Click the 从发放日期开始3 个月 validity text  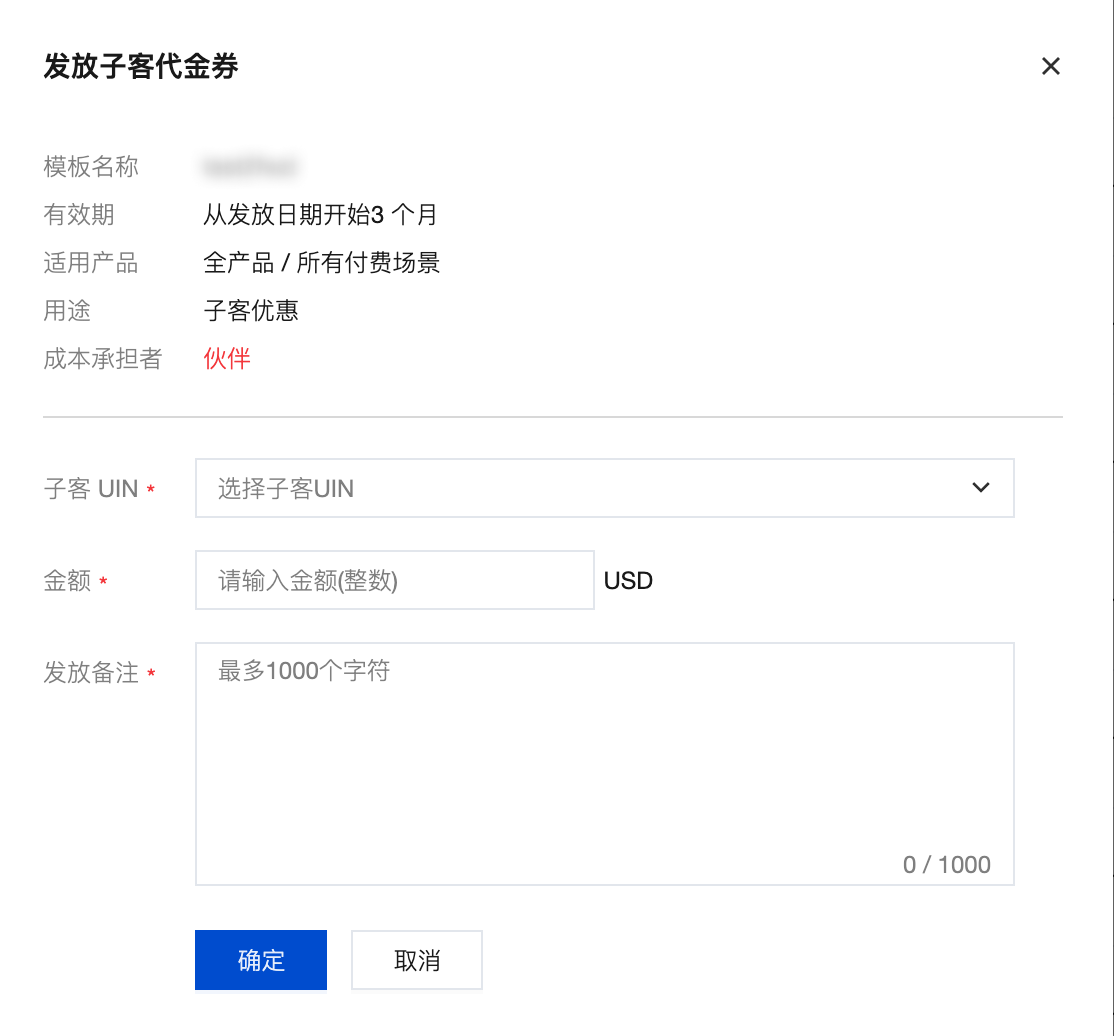320,215
